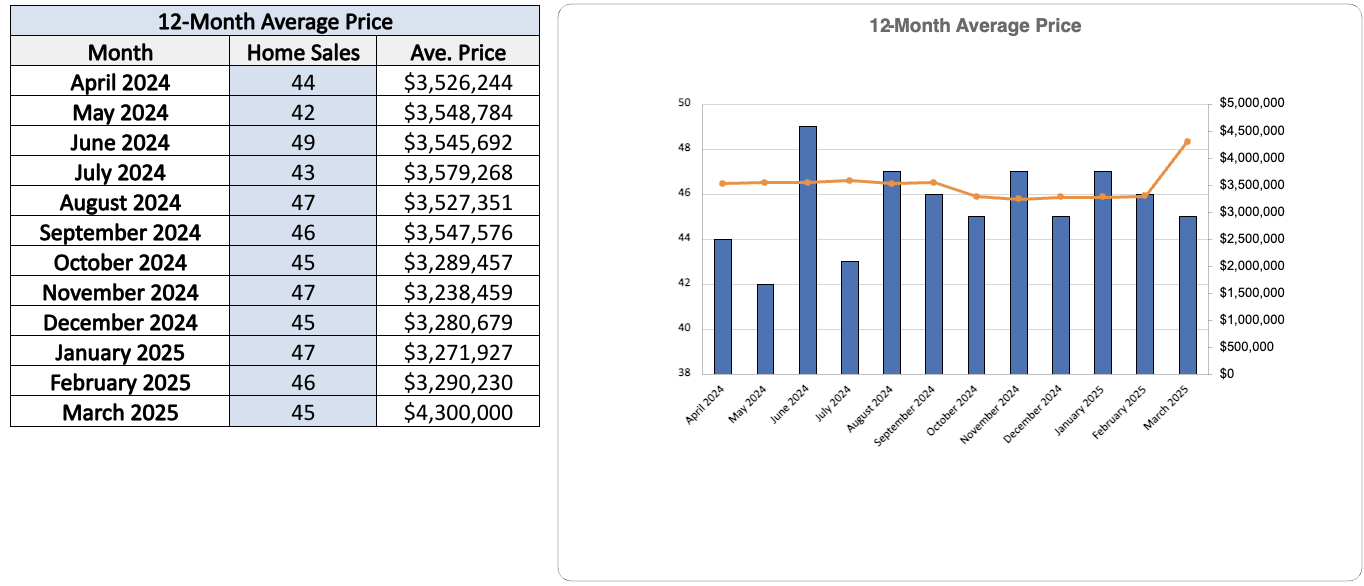
Task: Click the left axis label 50
Action: click(x=684, y=103)
